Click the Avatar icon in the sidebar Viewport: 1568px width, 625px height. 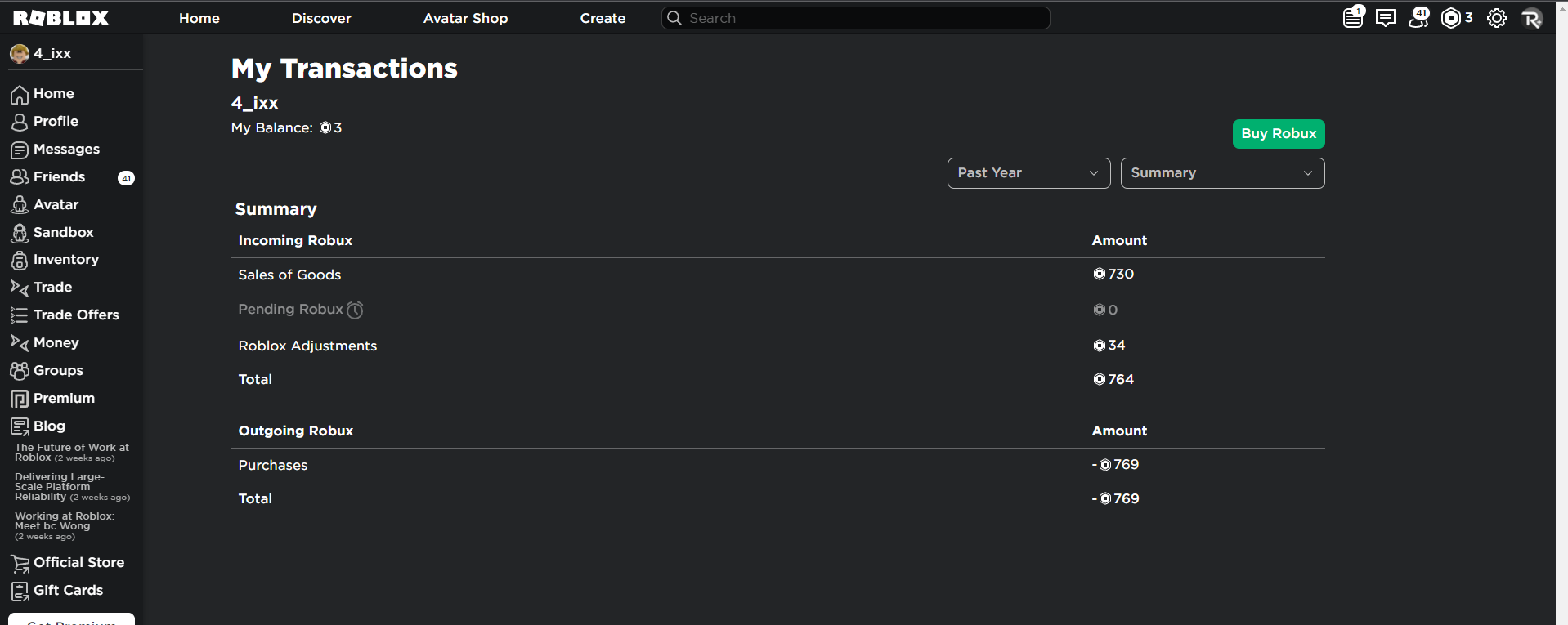coord(20,205)
